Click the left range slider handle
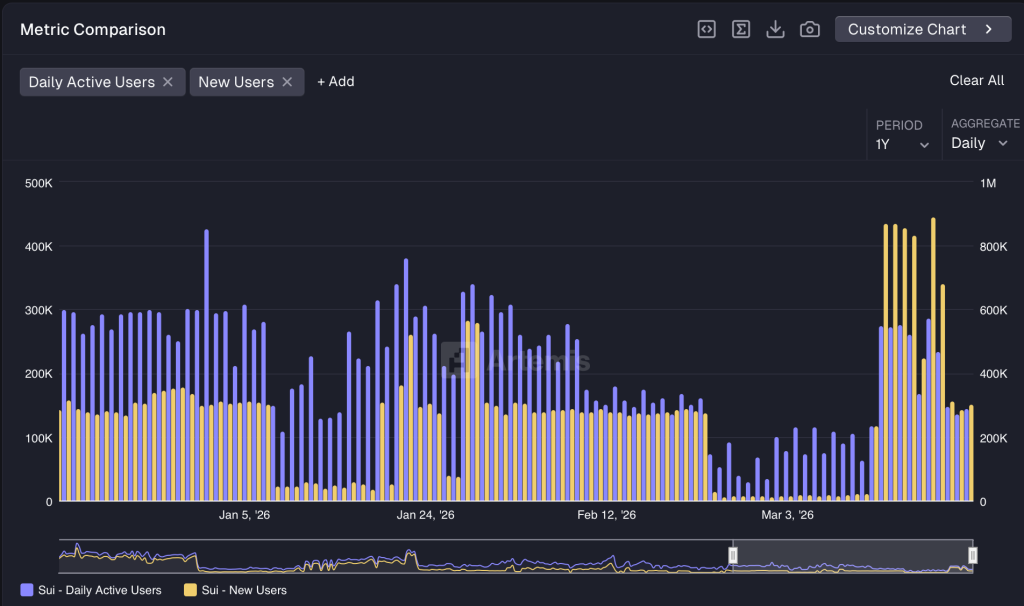 pos(733,555)
